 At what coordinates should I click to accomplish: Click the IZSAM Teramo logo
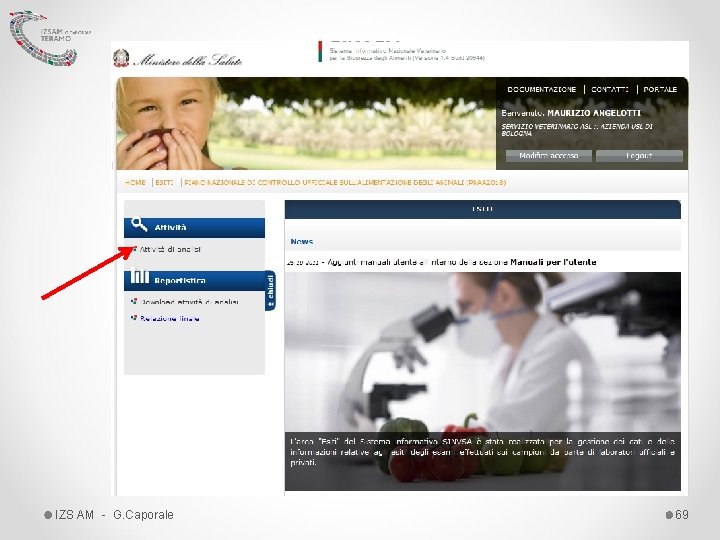click(50, 39)
